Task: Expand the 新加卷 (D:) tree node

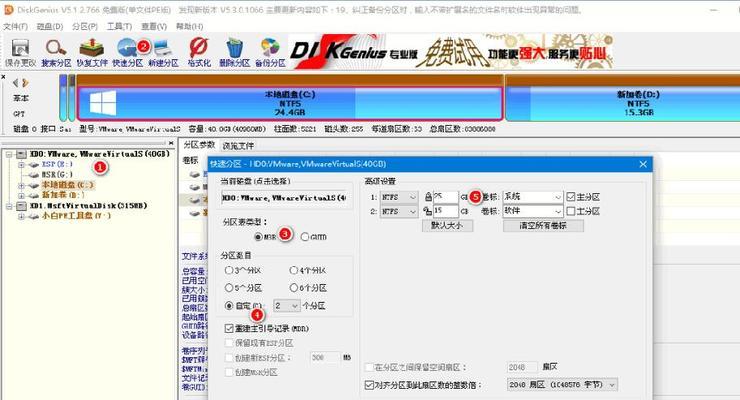Action: coord(21,195)
